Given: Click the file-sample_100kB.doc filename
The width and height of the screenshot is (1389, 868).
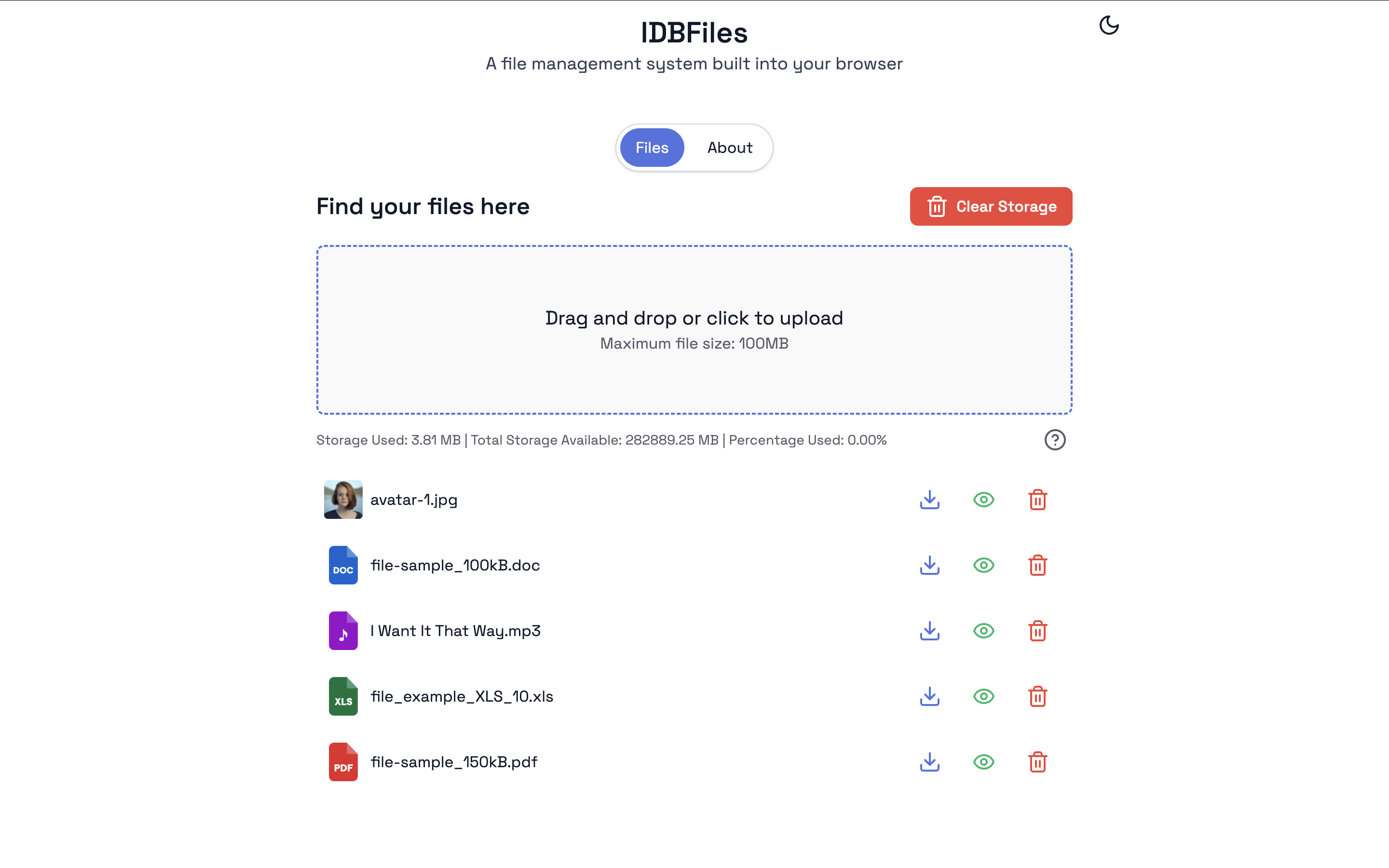Looking at the screenshot, I should 455,565.
